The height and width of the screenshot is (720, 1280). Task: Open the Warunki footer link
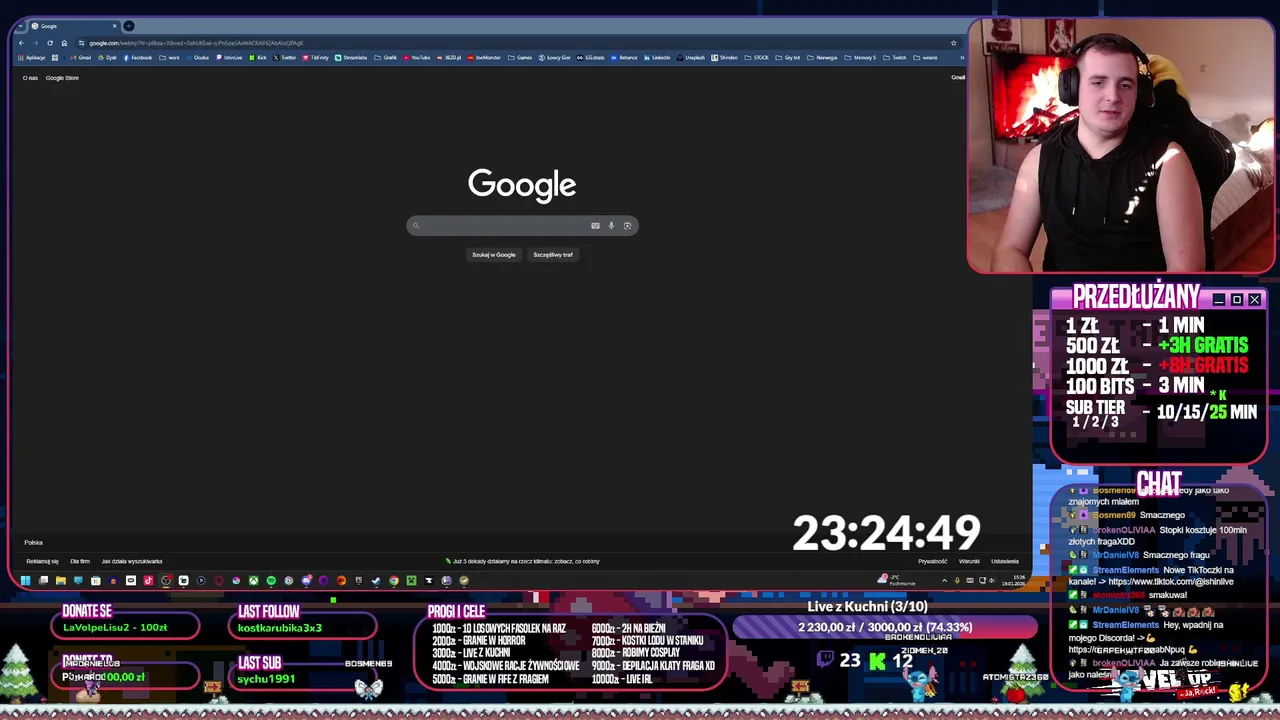969,562
